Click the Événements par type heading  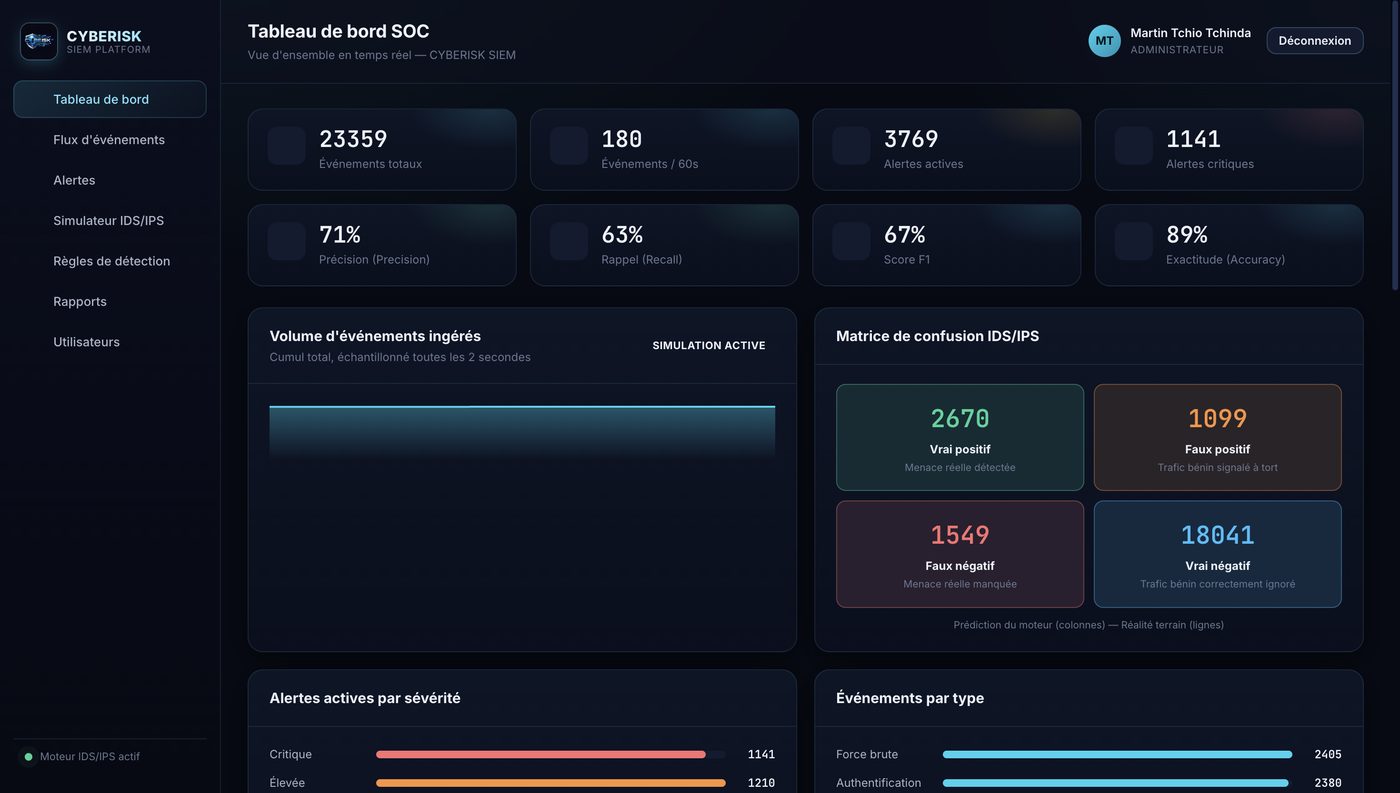(x=910, y=698)
